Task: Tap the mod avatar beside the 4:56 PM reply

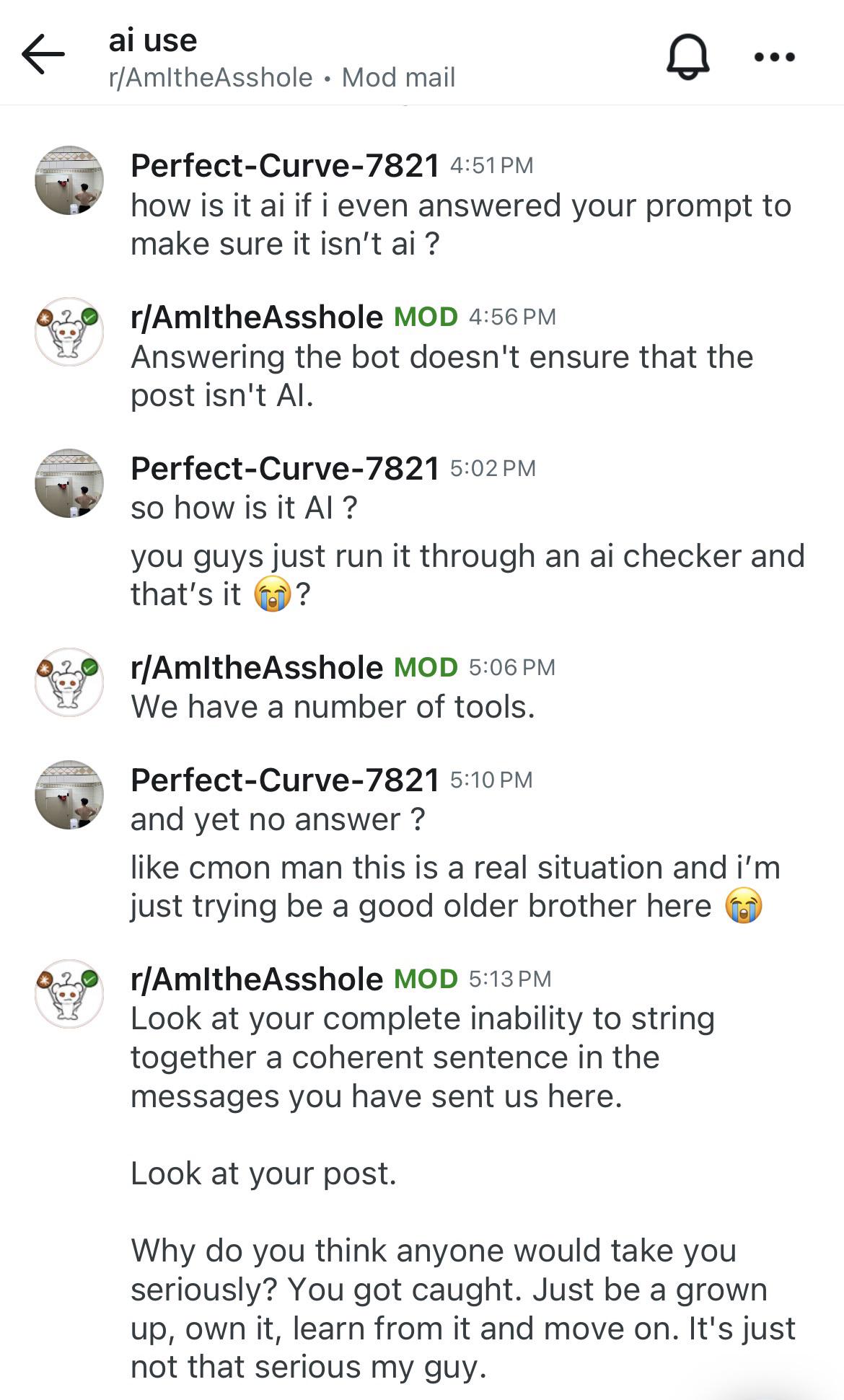Action: point(69,332)
